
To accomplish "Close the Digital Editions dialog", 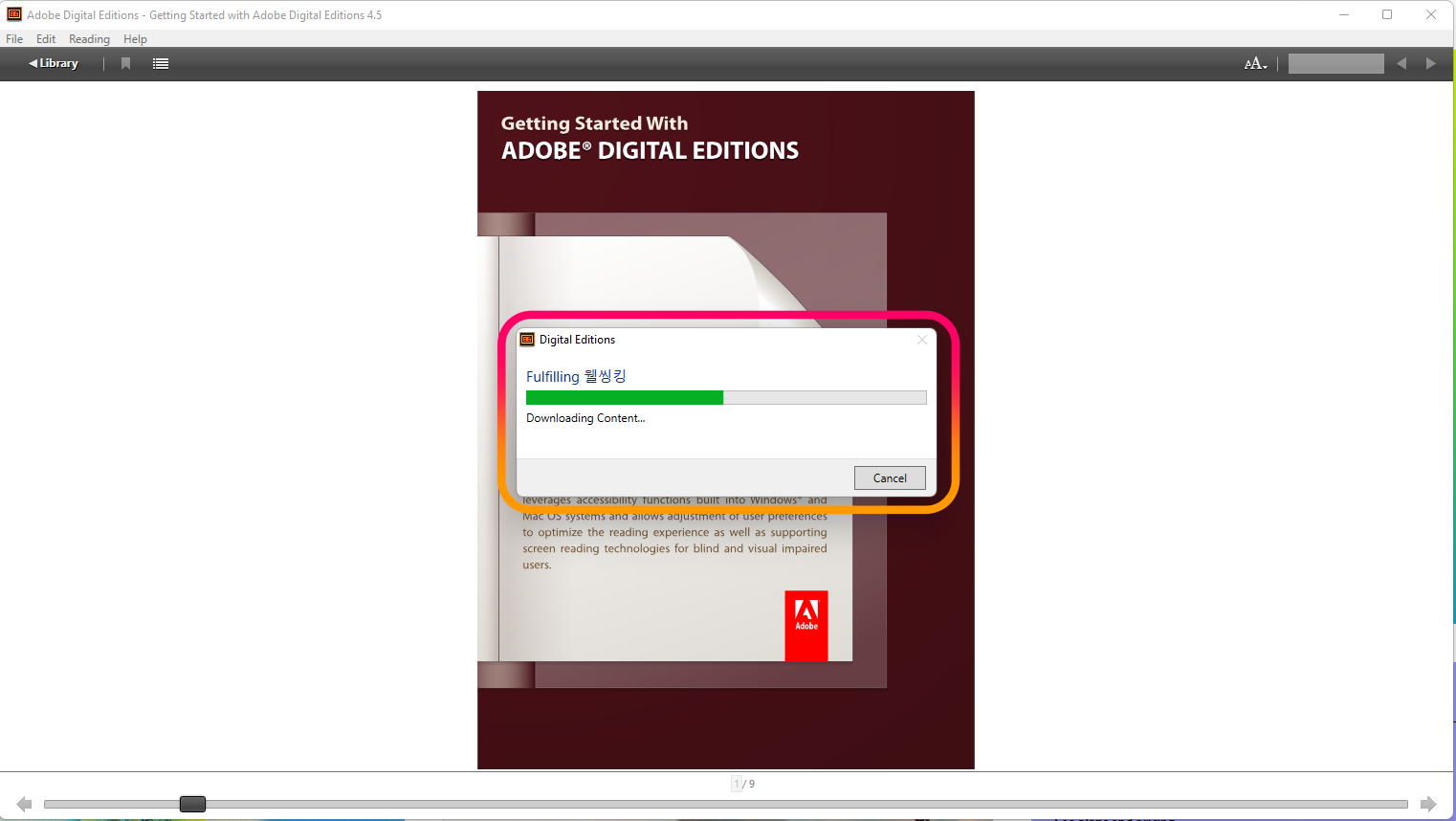I will coord(922,340).
